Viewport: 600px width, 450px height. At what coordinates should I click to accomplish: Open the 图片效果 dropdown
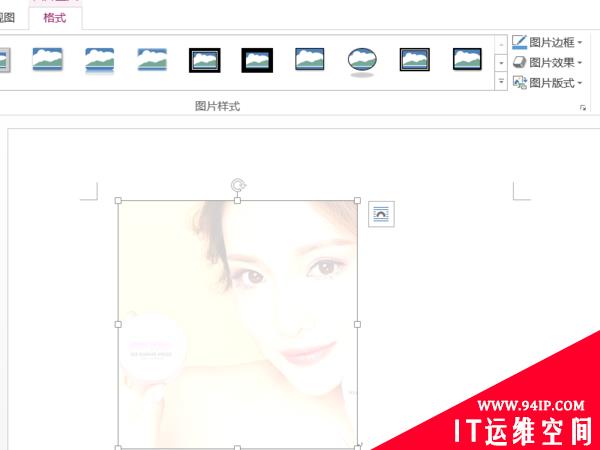[548, 62]
